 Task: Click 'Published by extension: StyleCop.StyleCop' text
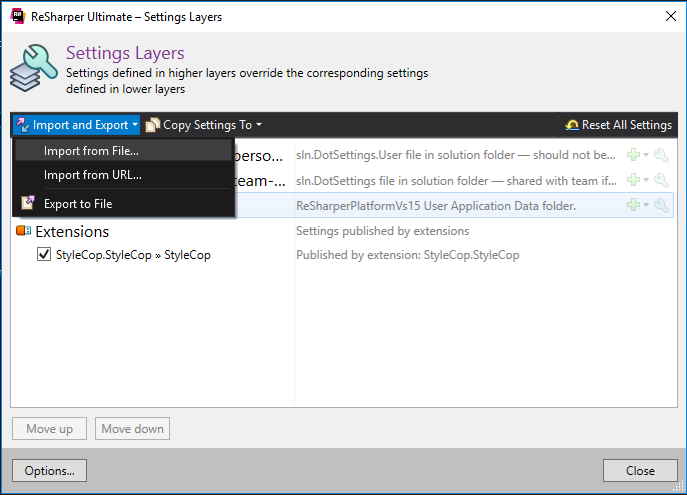(x=407, y=255)
